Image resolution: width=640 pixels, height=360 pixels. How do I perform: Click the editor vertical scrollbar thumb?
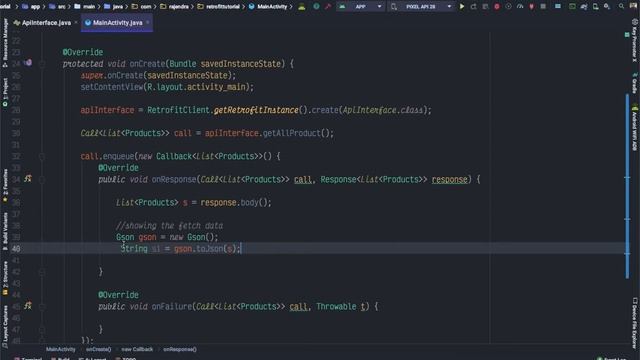[627, 186]
